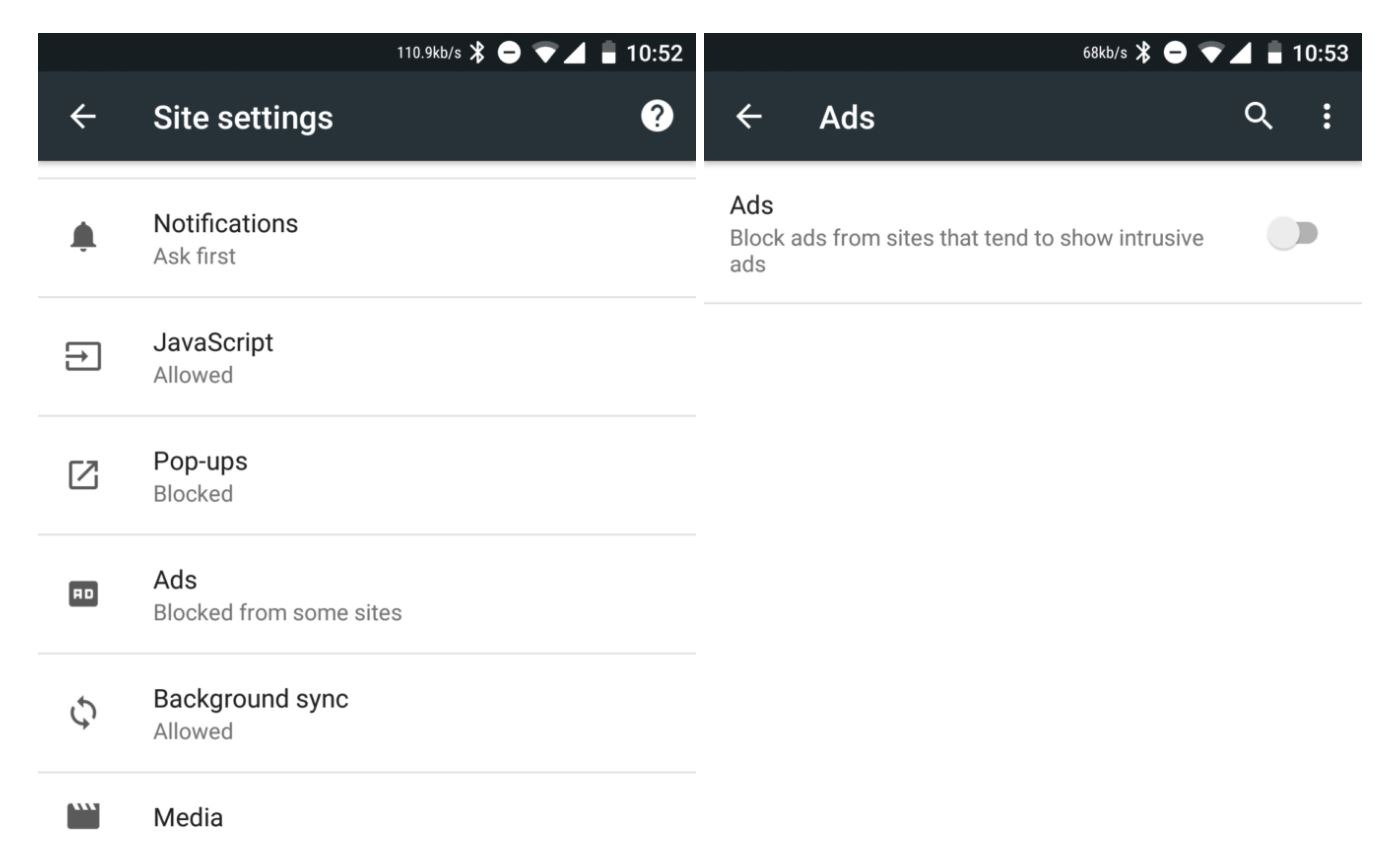Go back from Site settings screen
Image resolution: width=1389 pixels, height=845 pixels.
(84, 118)
